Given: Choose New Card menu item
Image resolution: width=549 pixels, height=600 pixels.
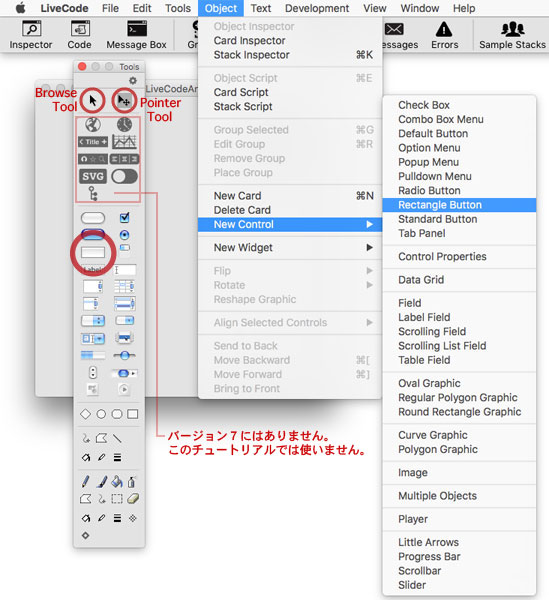Looking at the screenshot, I should (290, 196).
